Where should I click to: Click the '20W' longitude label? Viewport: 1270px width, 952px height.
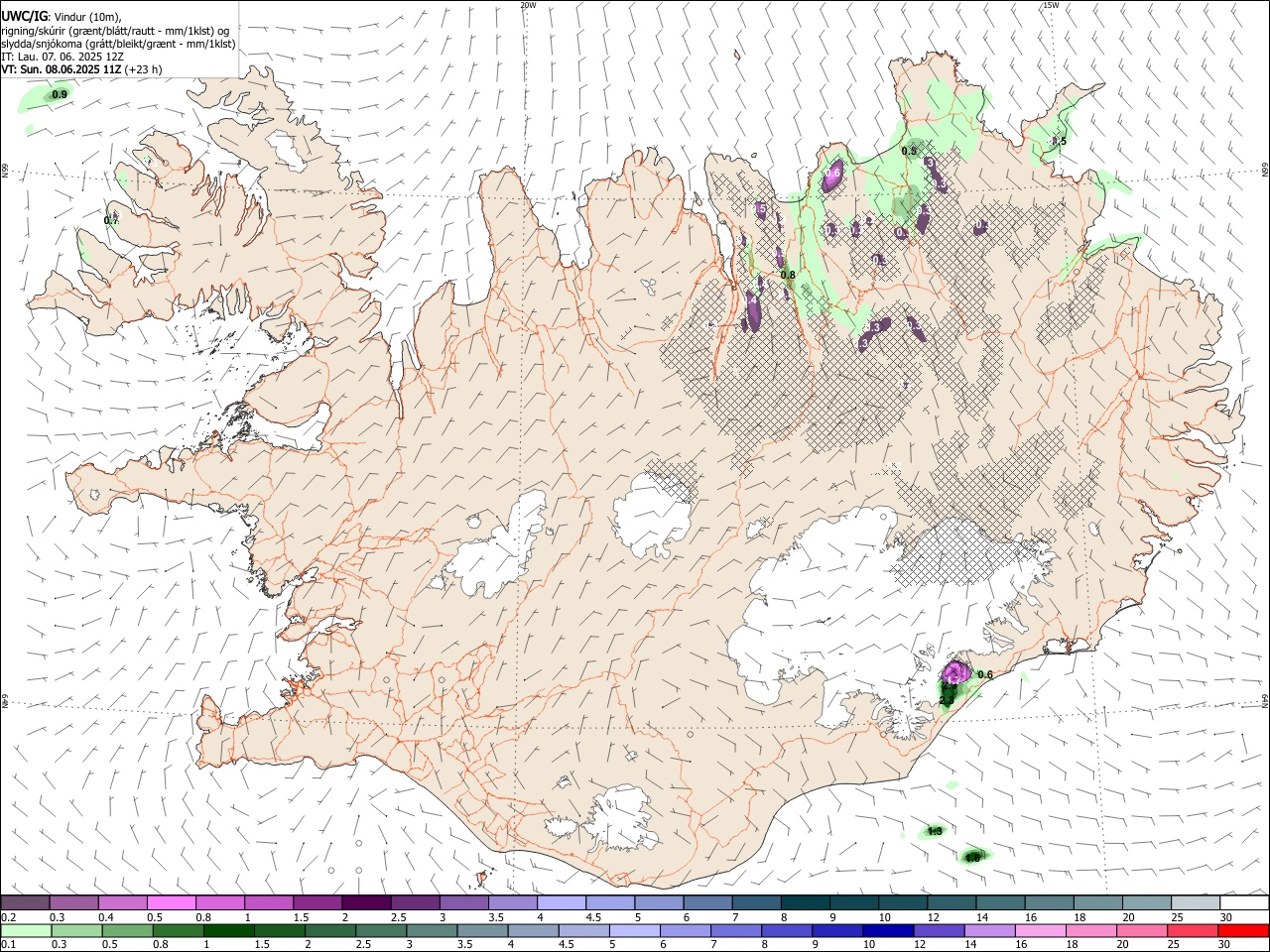tap(528, 5)
